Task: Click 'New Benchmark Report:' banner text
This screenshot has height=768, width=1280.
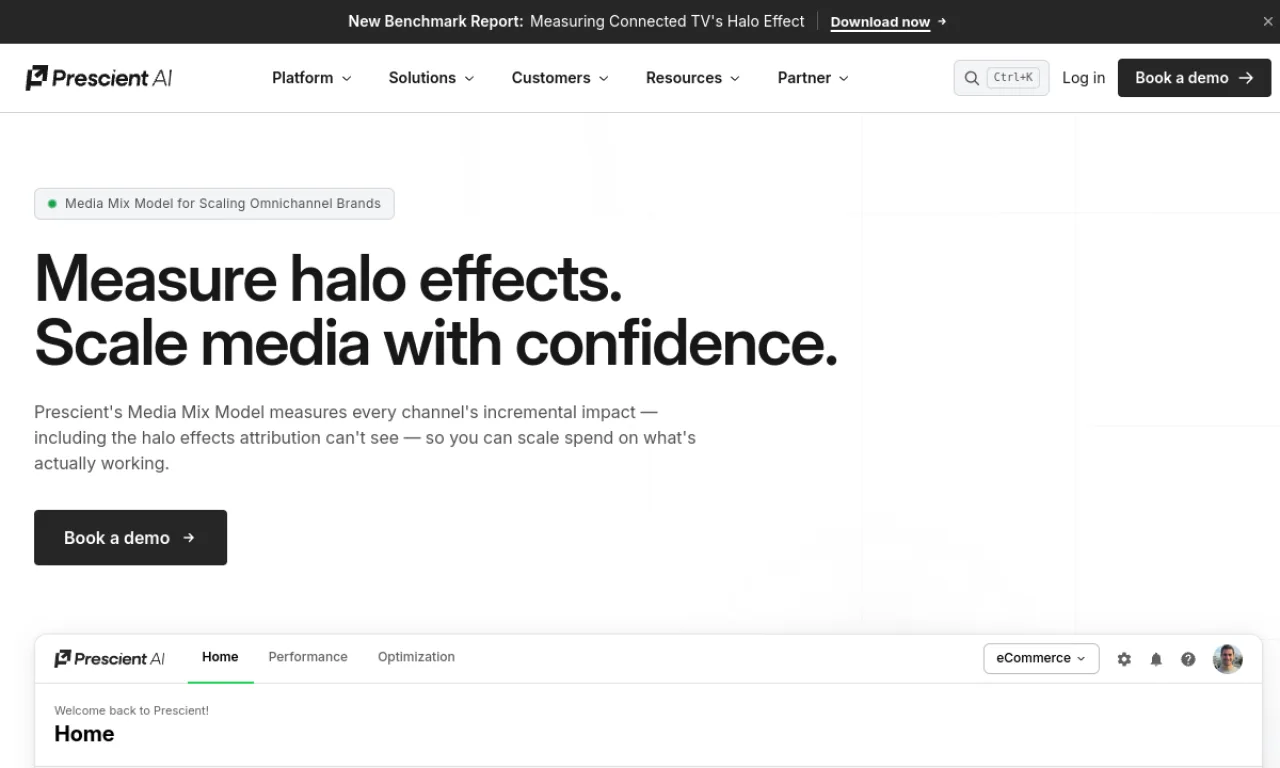Action: point(436,21)
